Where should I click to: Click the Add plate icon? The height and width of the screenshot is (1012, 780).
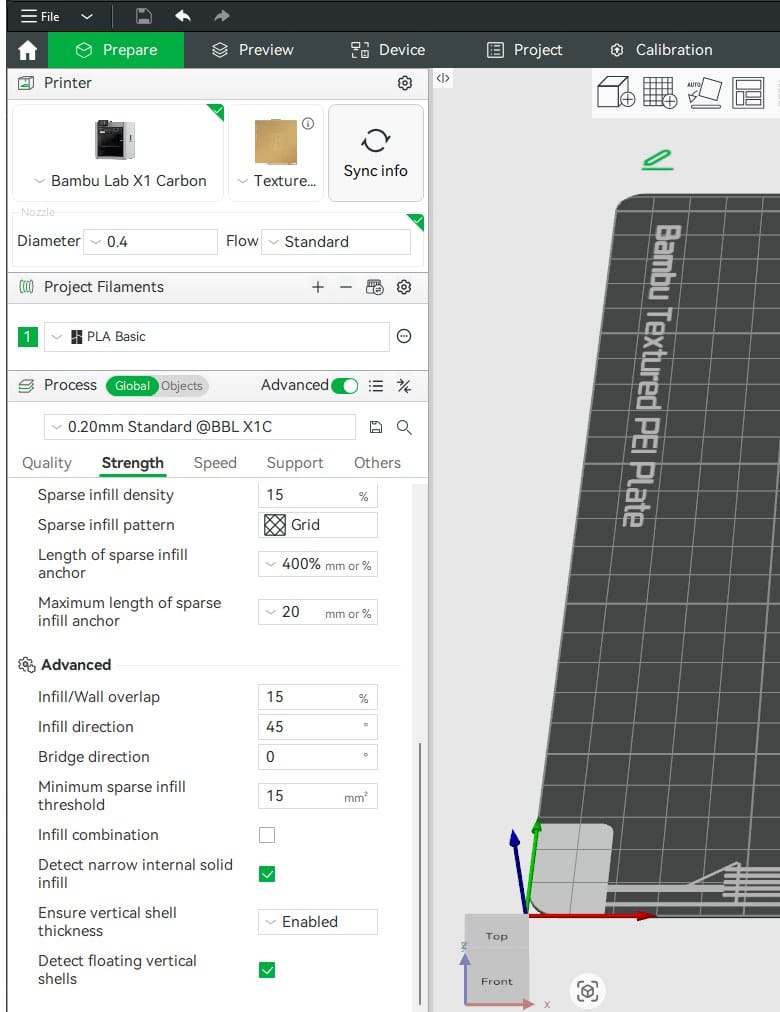(659, 92)
